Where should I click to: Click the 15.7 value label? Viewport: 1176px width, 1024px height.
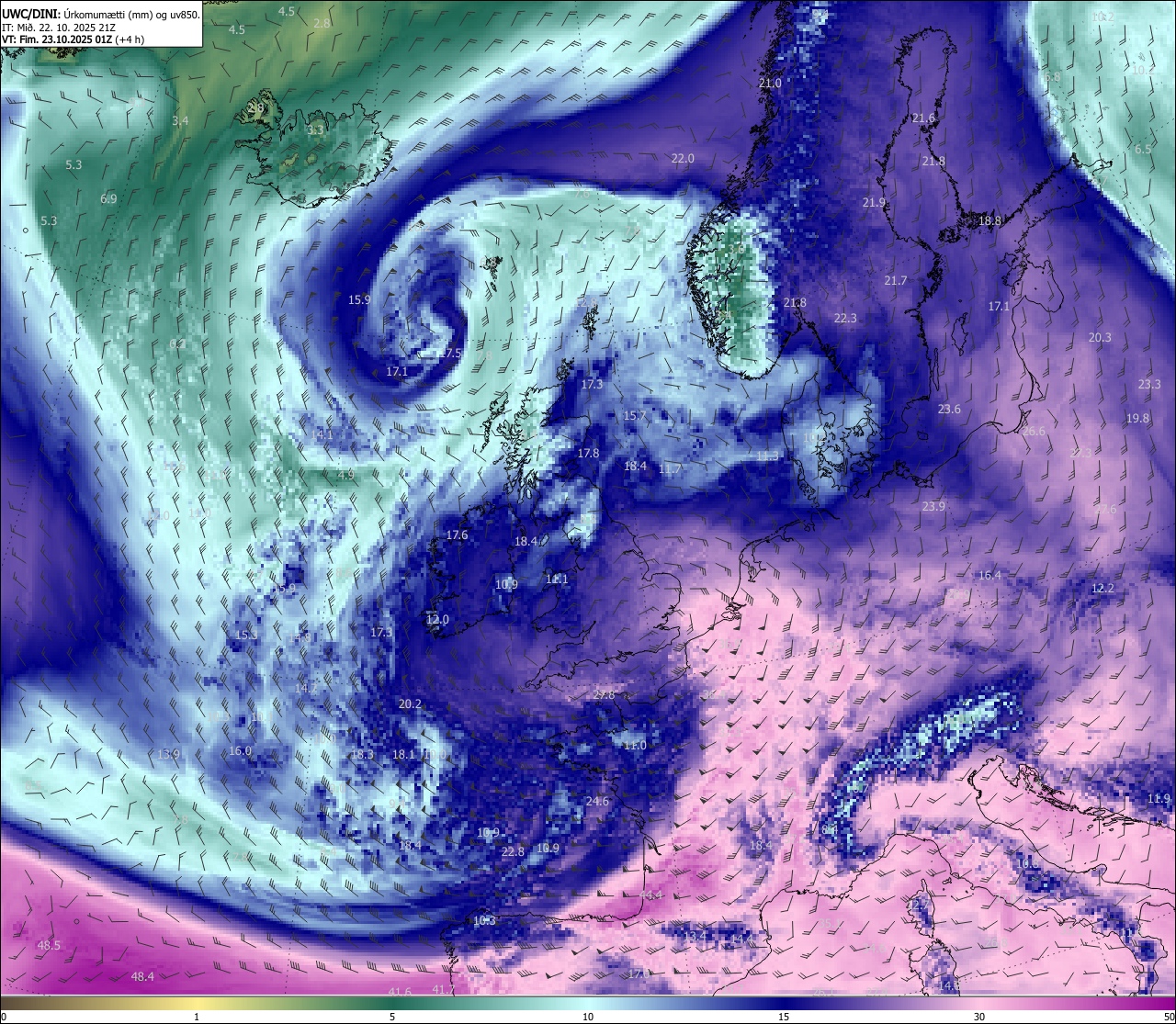[635, 415]
